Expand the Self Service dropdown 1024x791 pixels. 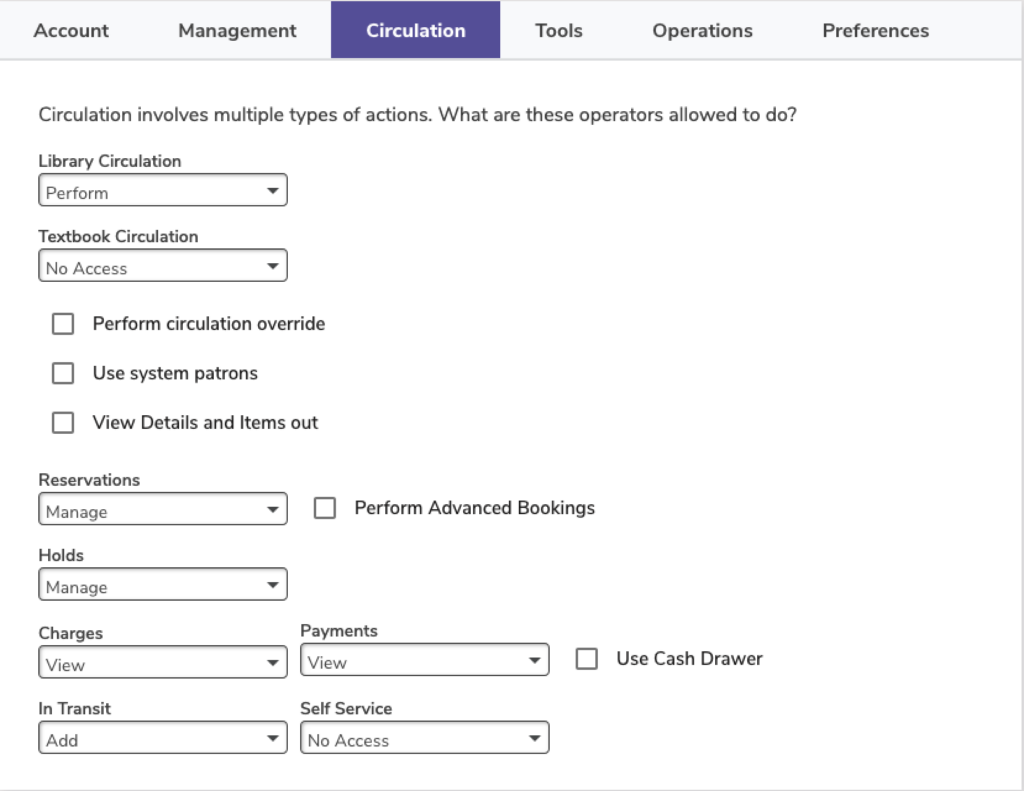[425, 739]
